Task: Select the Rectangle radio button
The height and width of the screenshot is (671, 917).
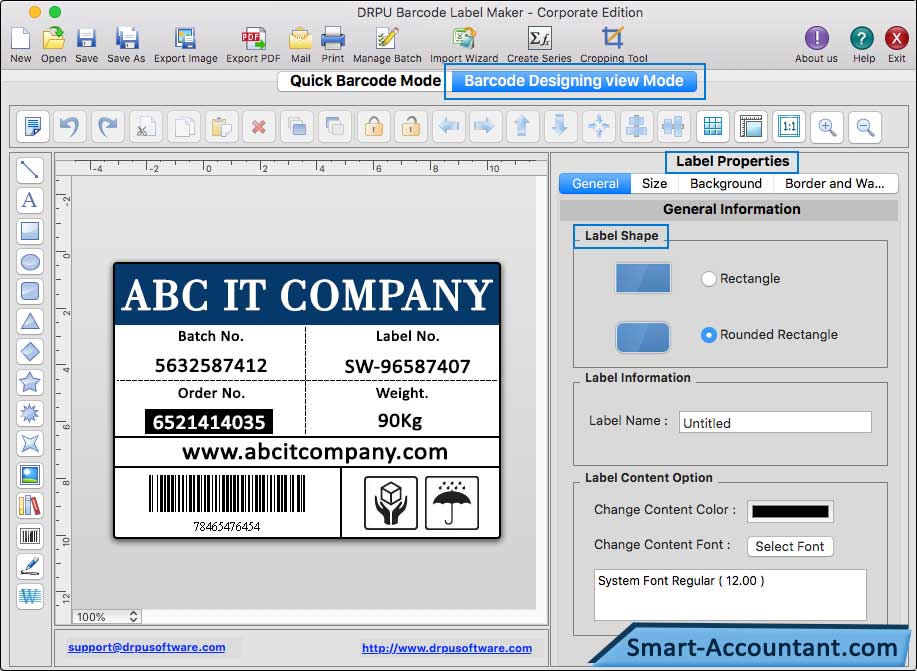Action: tap(708, 279)
